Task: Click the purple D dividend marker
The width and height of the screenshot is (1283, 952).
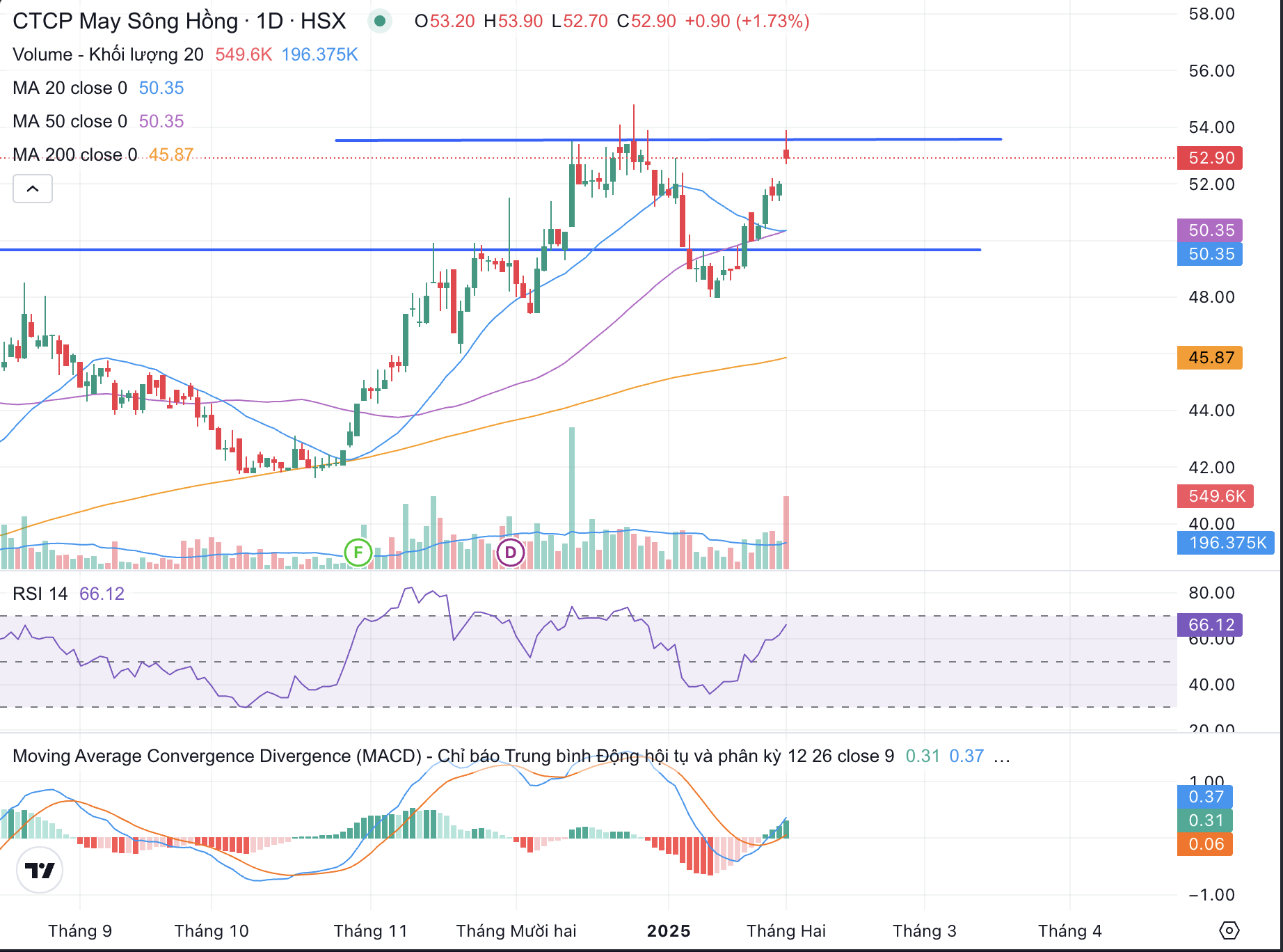Action: [x=511, y=553]
